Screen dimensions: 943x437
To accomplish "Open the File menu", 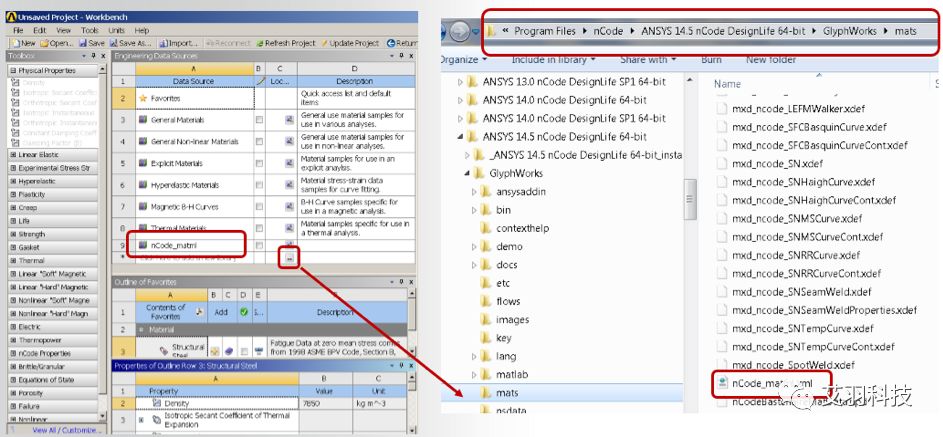I will [18, 30].
